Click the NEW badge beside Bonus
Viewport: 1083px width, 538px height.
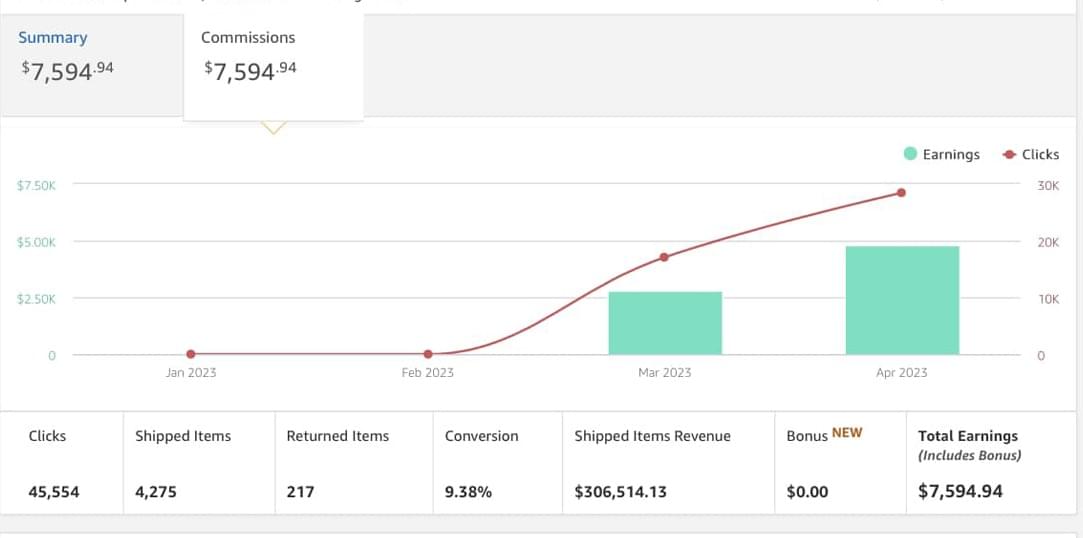pyautogui.click(x=847, y=433)
